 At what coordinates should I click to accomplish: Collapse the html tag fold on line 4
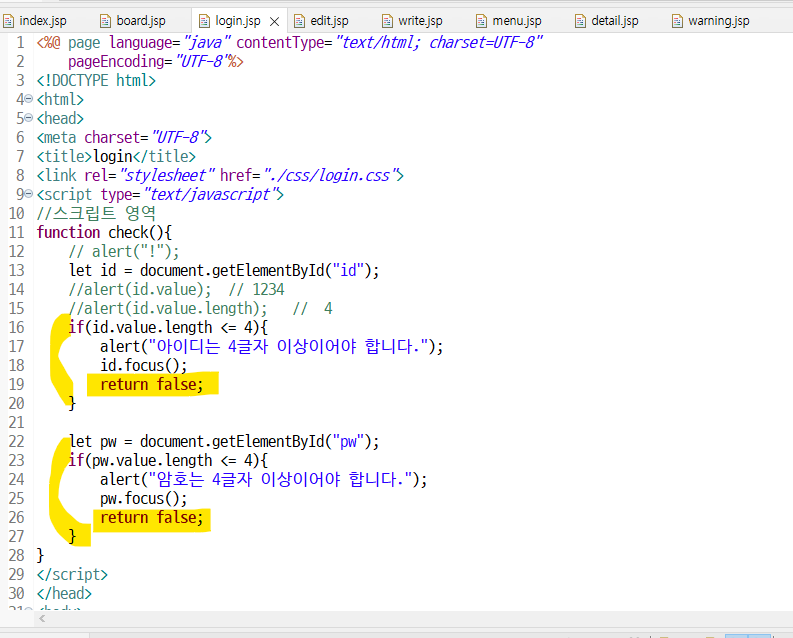pyautogui.click(x=29, y=99)
